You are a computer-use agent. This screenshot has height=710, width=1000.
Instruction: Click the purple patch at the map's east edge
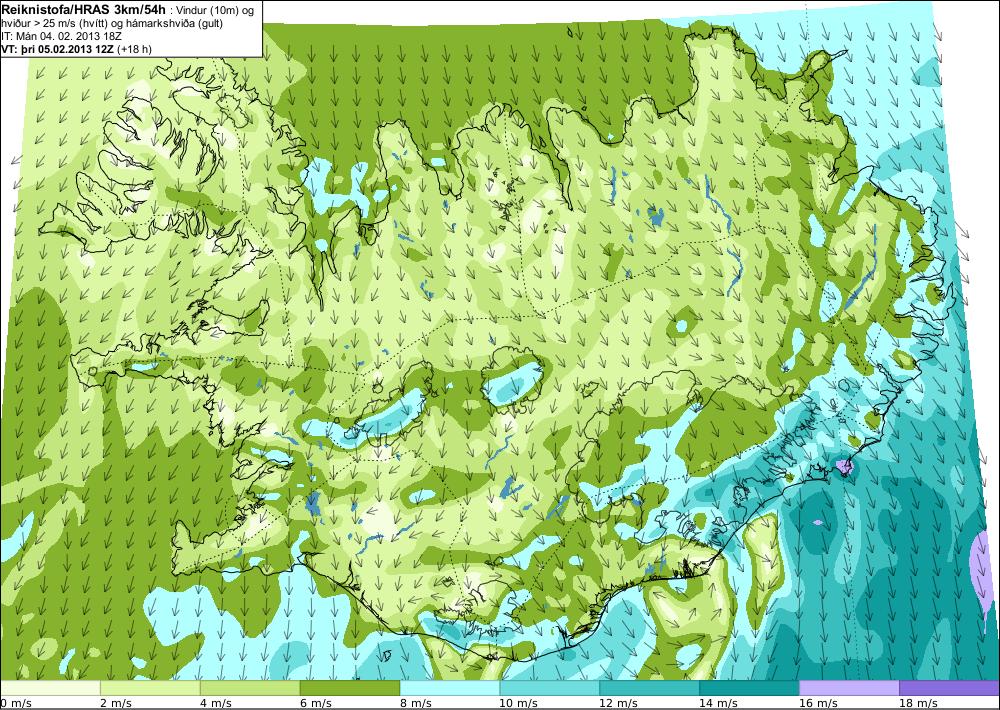point(983,568)
